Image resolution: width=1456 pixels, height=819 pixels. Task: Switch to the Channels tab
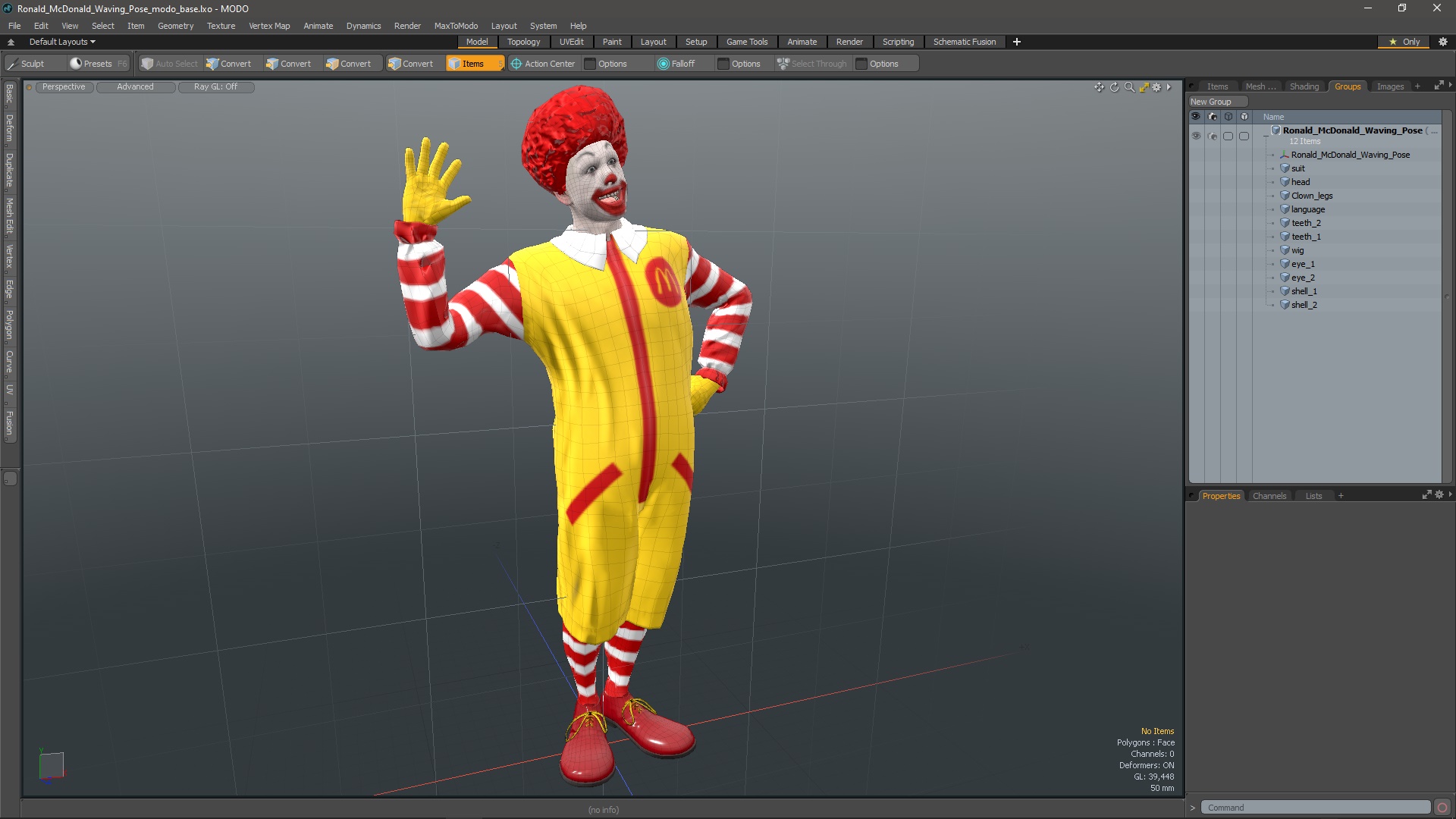[x=1269, y=496]
